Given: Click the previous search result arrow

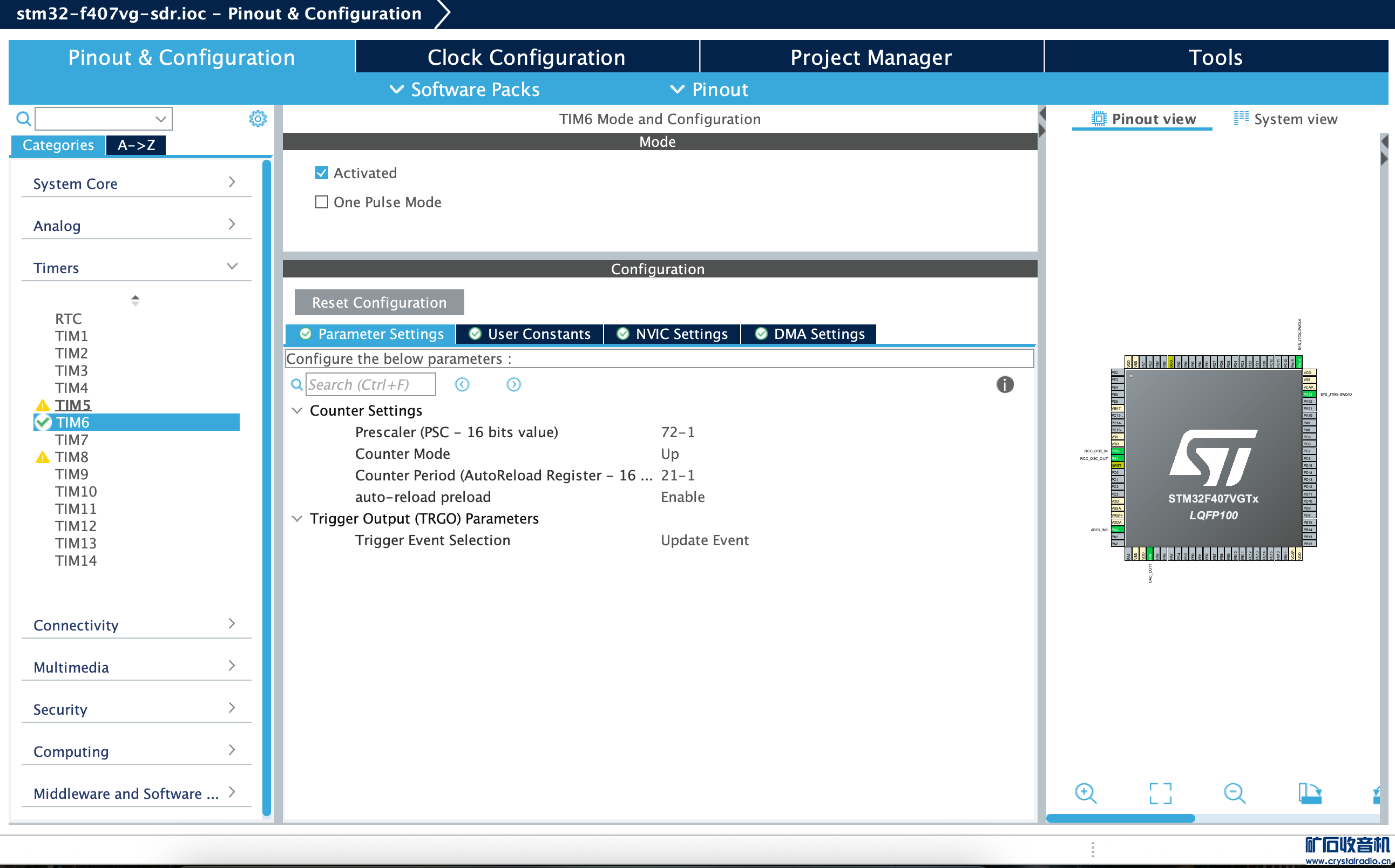Looking at the screenshot, I should pyautogui.click(x=462, y=384).
